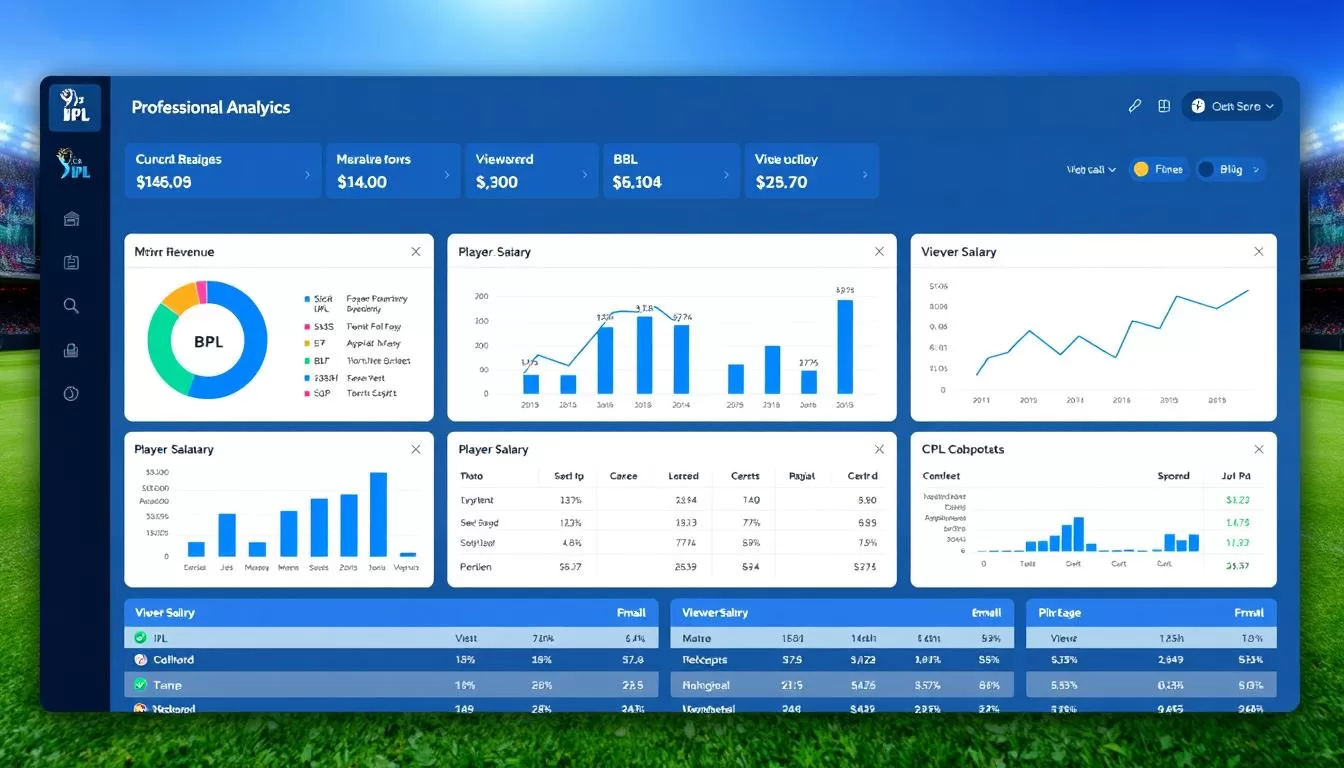Click the search magnifier icon in sidebar

[x=71, y=306]
